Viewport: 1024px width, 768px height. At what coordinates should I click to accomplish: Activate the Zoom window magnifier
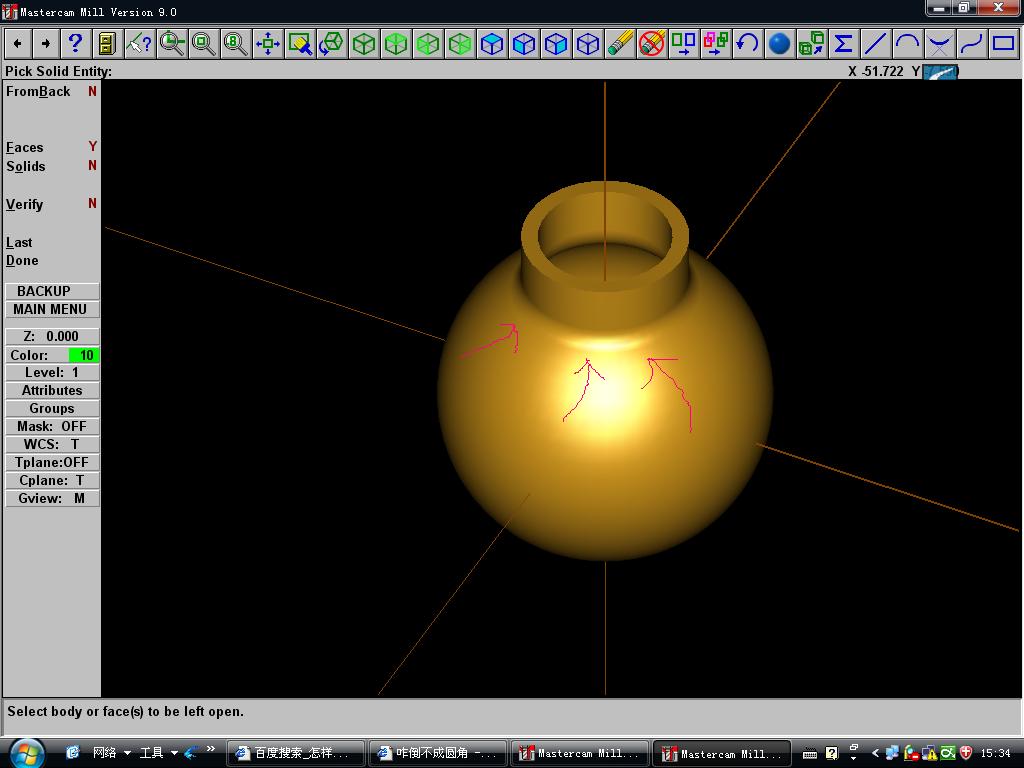[172, 44]
